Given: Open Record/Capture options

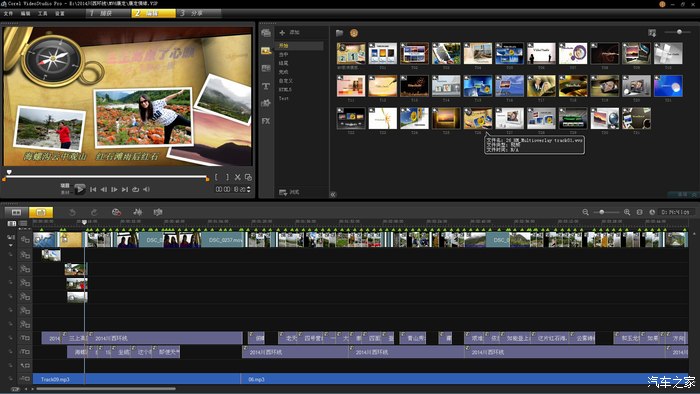Looking at the screenshot, I should [x=116, y=212].
